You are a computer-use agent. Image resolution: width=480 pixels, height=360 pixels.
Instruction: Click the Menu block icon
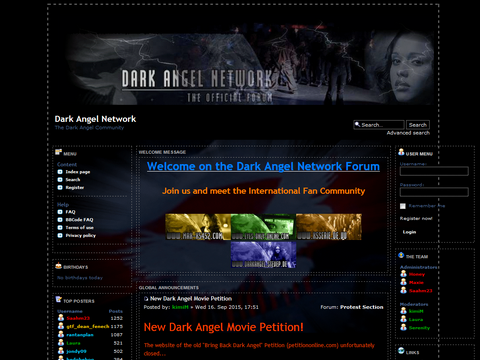pyautogui.click(x=59, y=152)
